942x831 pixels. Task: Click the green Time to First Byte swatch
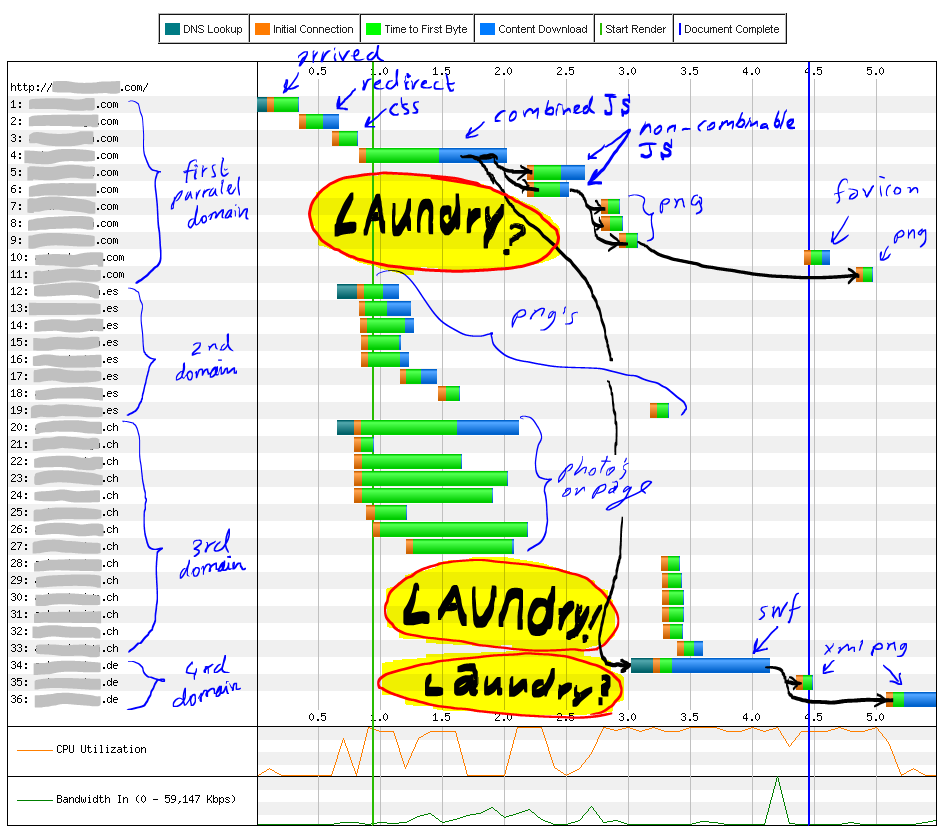click(373, 29)
